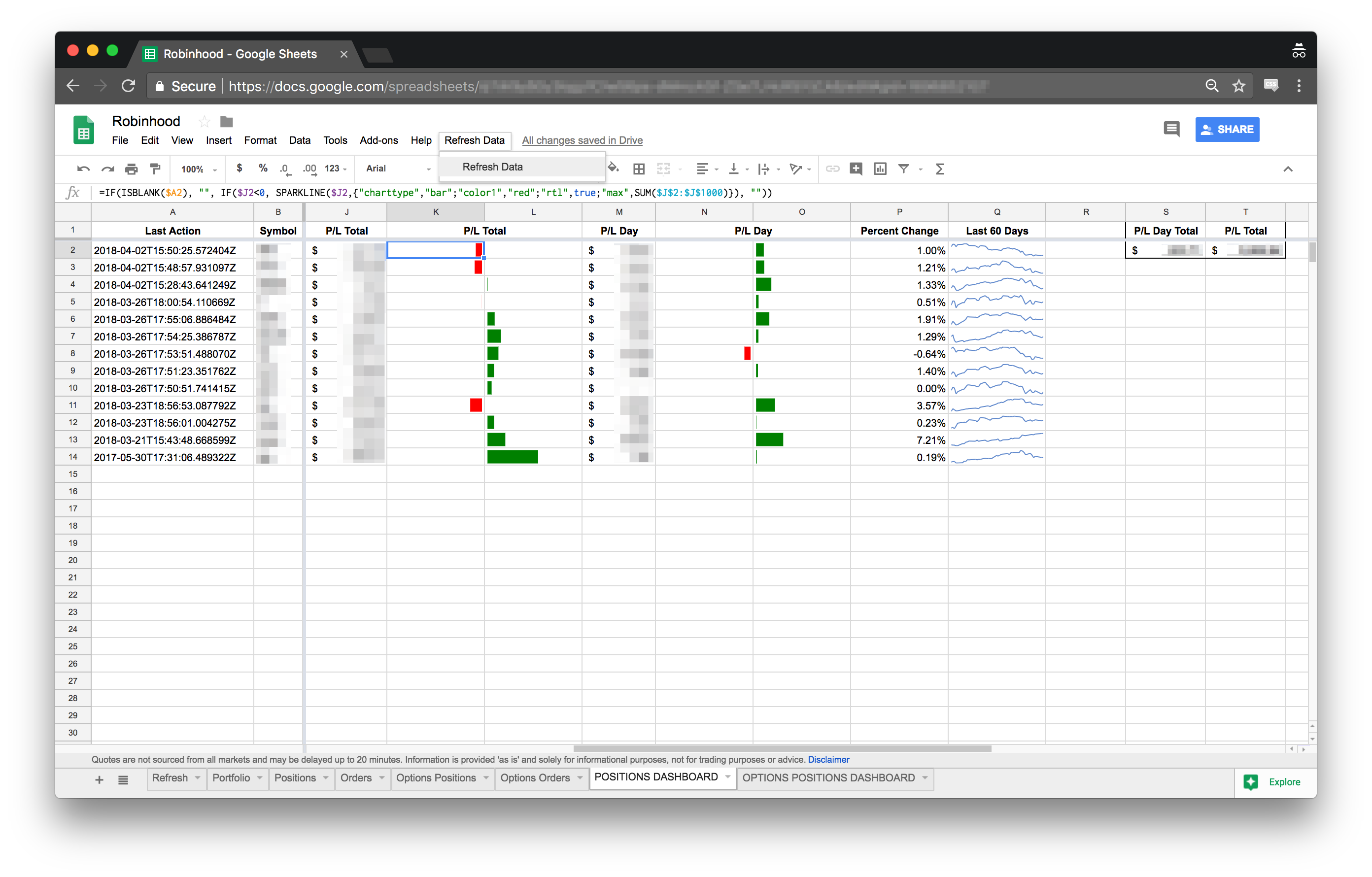
Task: Click the Robinhood document title
Action: [x=146, y=121]
